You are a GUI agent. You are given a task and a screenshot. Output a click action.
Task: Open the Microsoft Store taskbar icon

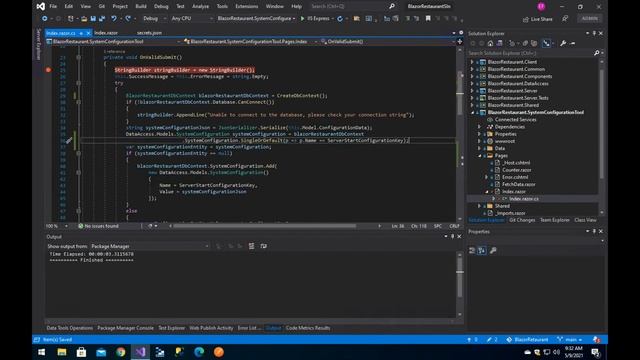pyautogui.click(x=81, y=352)
